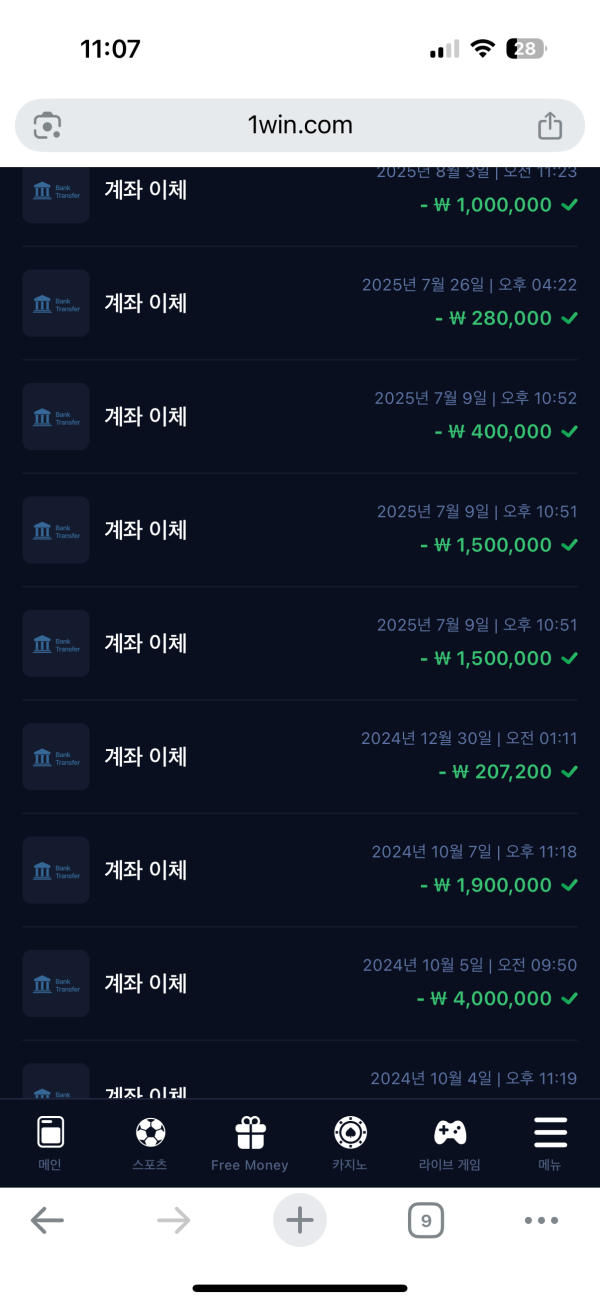Image resolution: width=600 pixels, height=1304 pixels.
Task: Open the tab switcher showing 9 tabs
Action: tap(427, 1220)
